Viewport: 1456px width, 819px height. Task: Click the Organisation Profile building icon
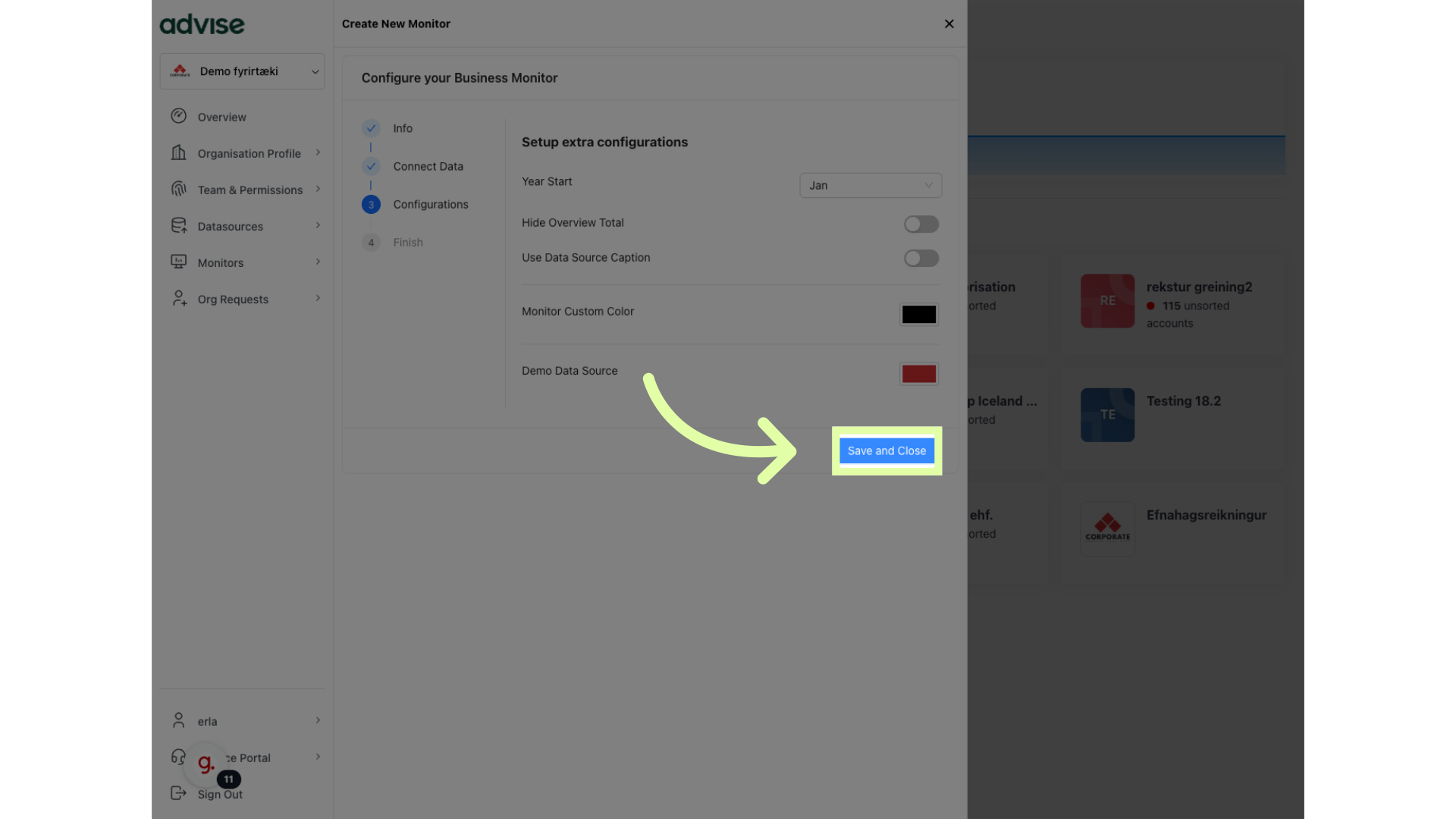coord(178,152)
